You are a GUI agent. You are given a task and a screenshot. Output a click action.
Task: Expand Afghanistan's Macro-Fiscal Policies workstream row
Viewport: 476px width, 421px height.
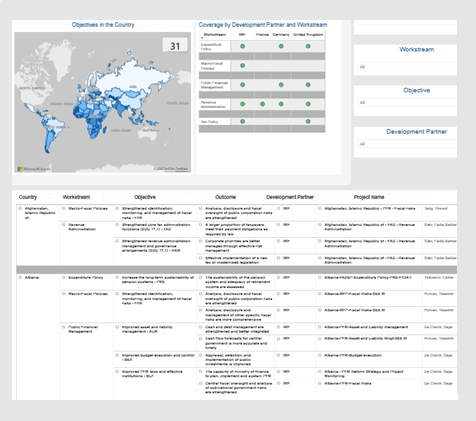[x=63, y=209]
